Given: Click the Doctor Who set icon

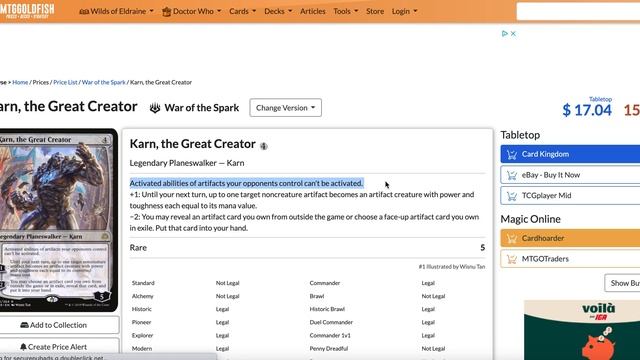Looking at the screenshot, I should click(x=167, y=11).
